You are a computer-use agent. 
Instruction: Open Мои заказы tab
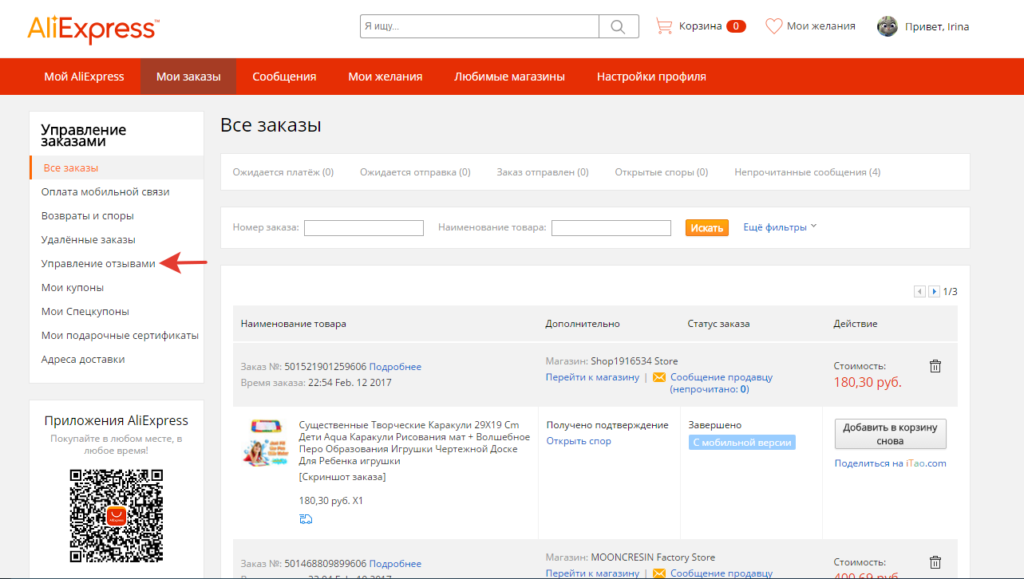(x=188, y=76)
